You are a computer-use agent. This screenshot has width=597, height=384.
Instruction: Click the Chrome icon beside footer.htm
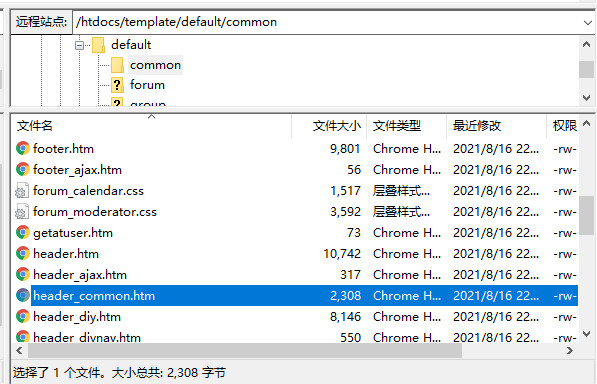tap(22, 148)
